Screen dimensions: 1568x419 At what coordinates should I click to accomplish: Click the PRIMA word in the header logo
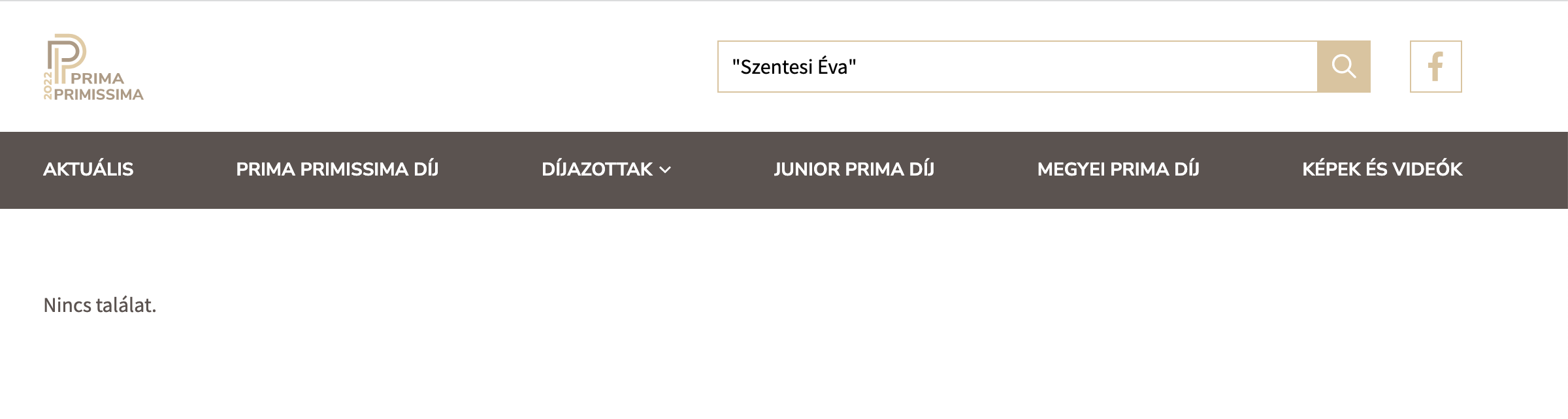tap(97, 78)
